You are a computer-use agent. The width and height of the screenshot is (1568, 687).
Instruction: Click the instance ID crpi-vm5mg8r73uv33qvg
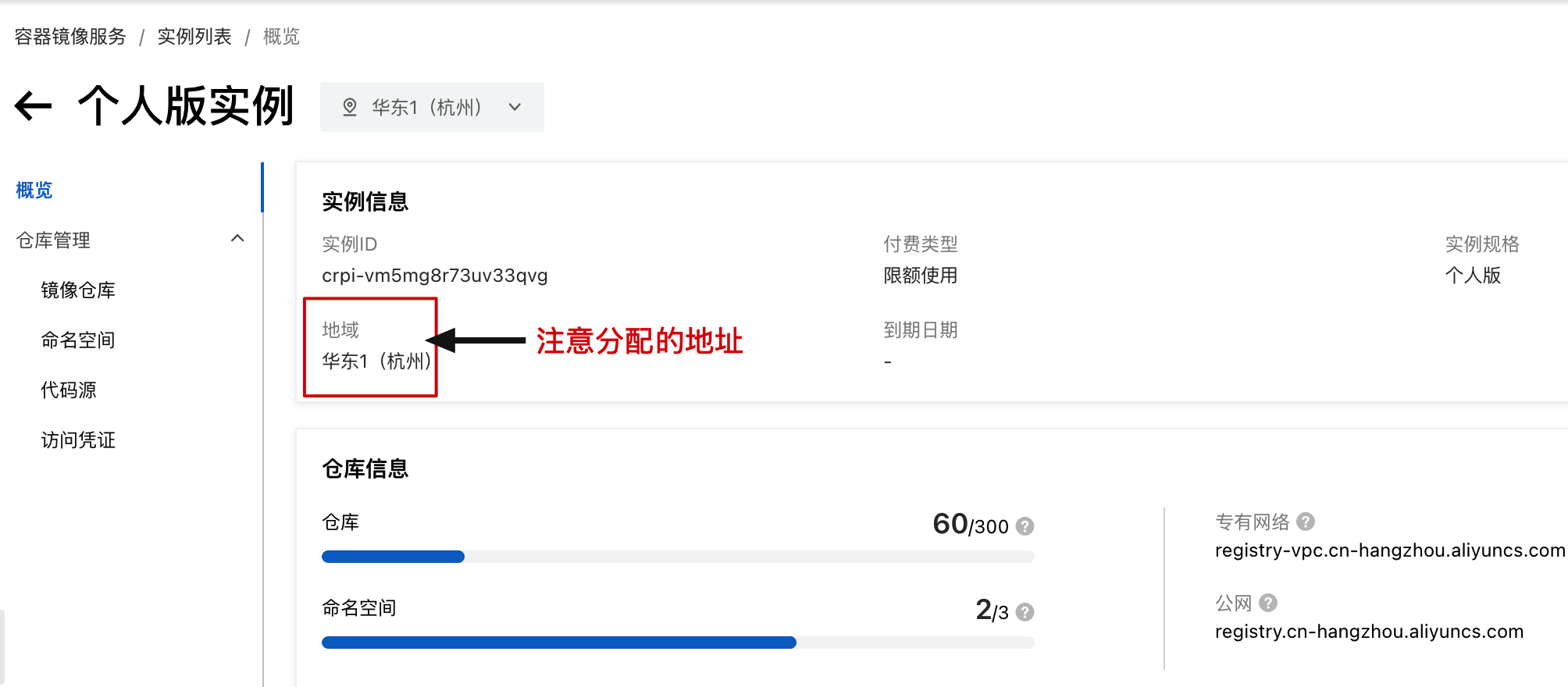pos(435,276)
